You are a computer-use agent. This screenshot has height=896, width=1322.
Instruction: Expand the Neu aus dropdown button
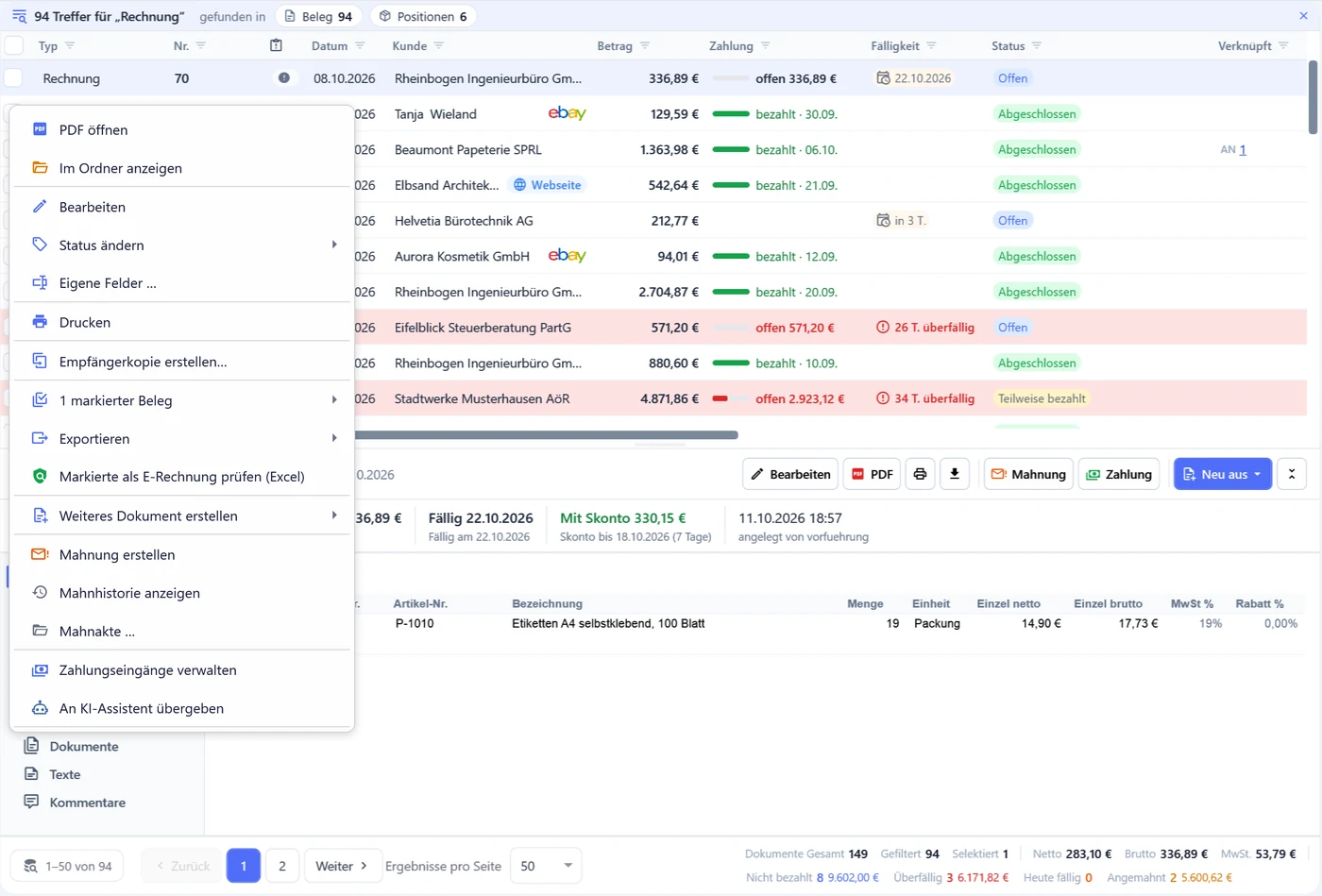pos(1223,474)
